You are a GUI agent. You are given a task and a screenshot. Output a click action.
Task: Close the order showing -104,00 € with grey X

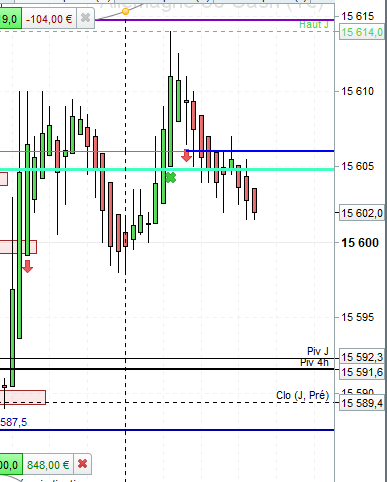click(86, 18)
